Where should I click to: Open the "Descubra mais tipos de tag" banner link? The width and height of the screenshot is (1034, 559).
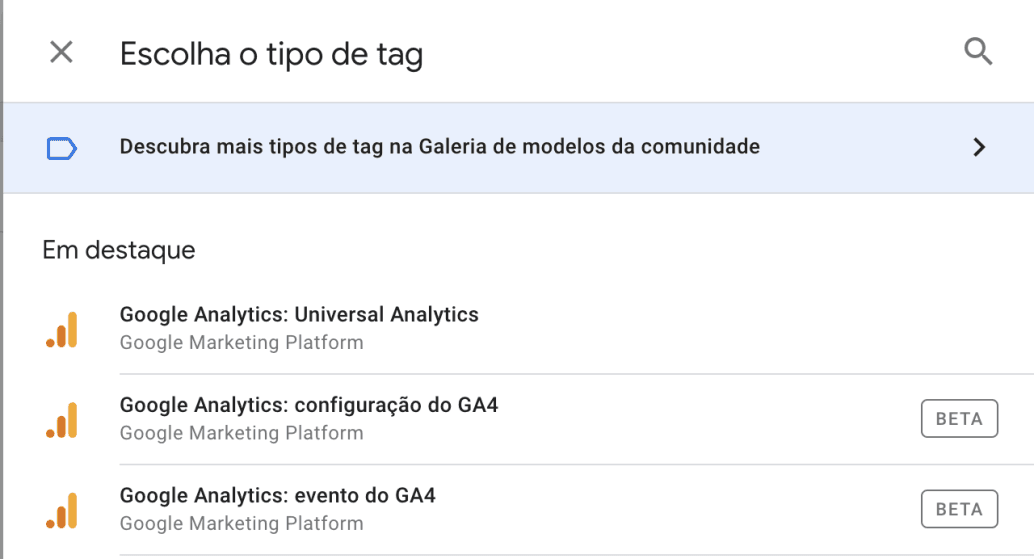(439, 147)
